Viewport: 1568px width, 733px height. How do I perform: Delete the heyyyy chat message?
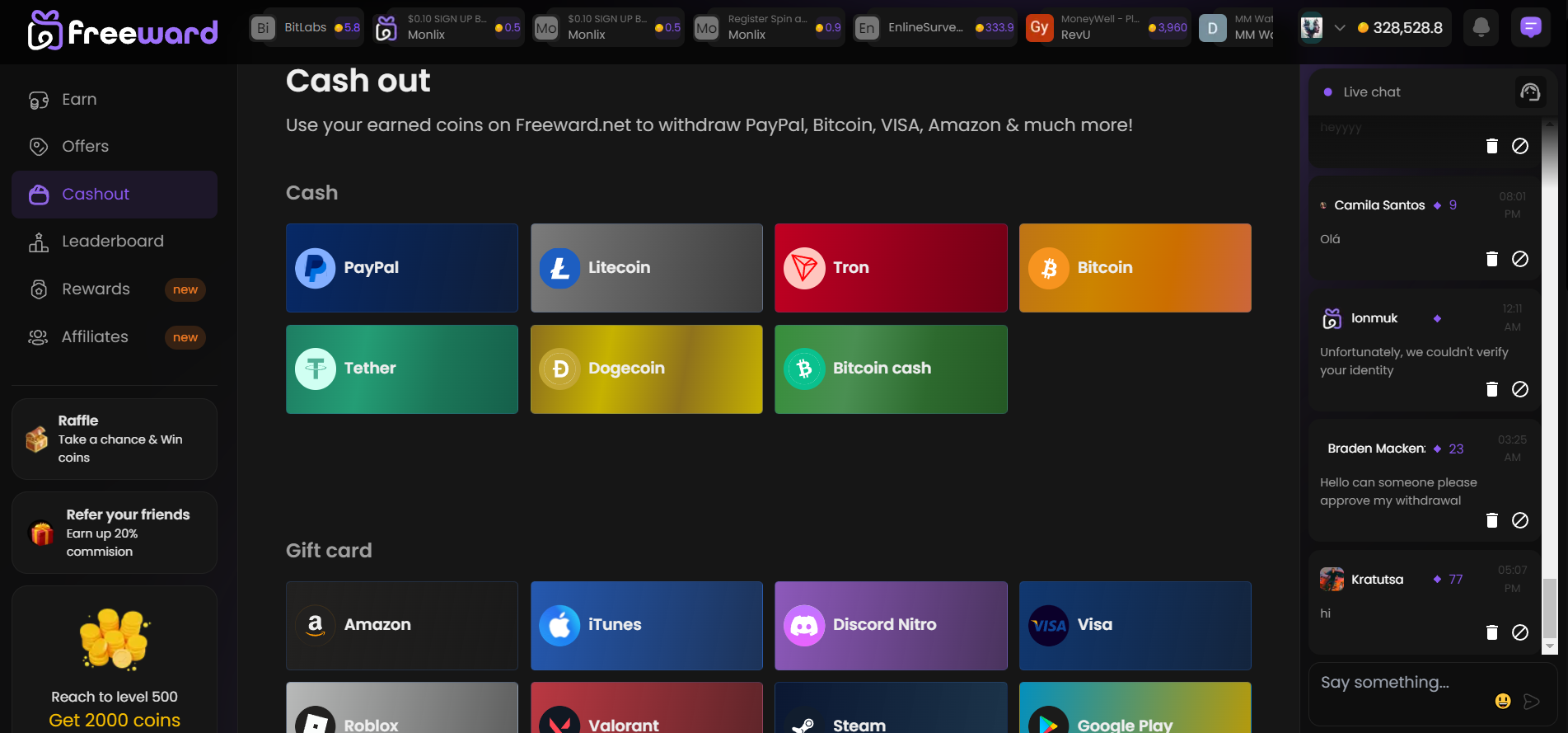tap(1491, 146)
